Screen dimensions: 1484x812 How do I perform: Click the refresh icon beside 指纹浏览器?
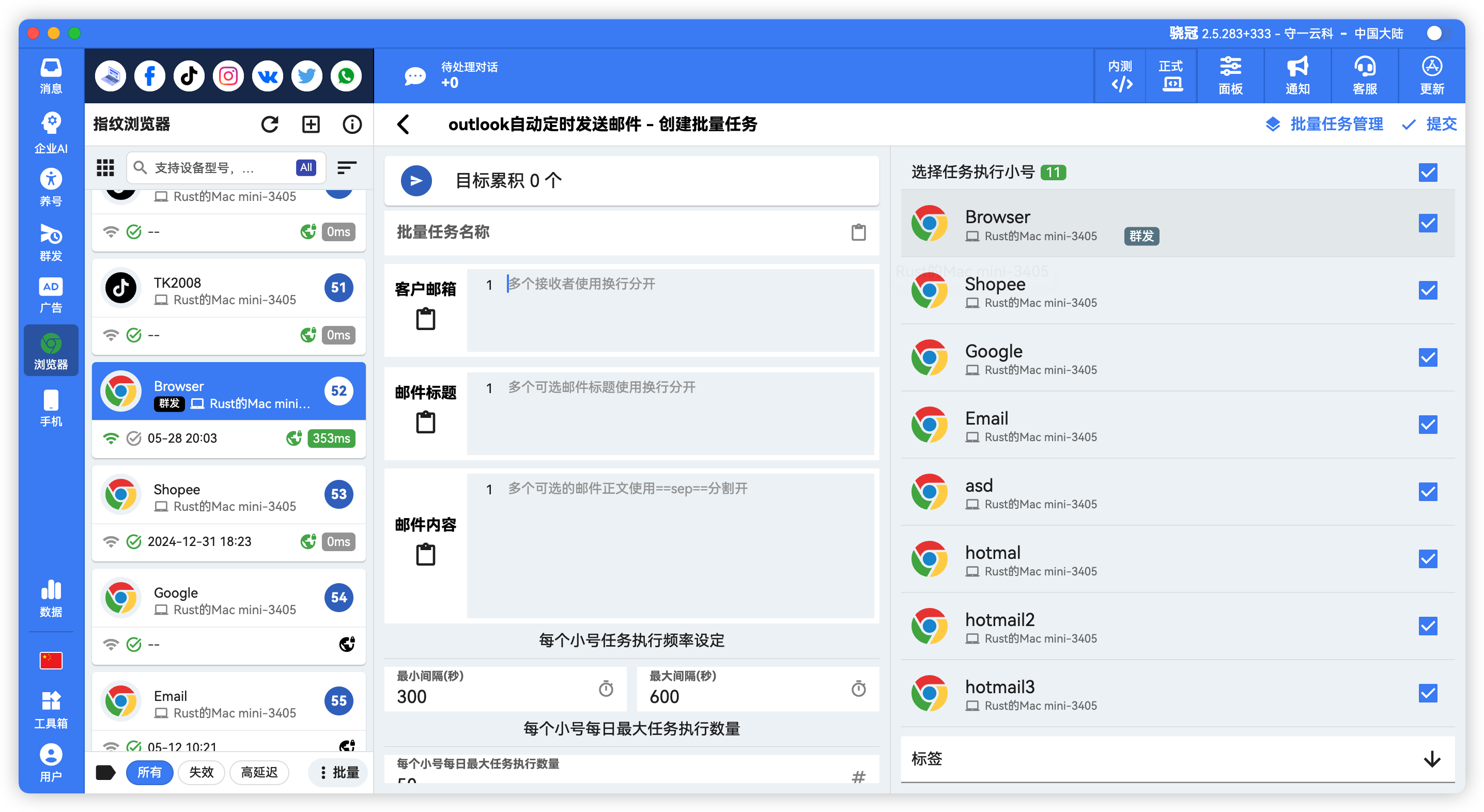point(270,124)
